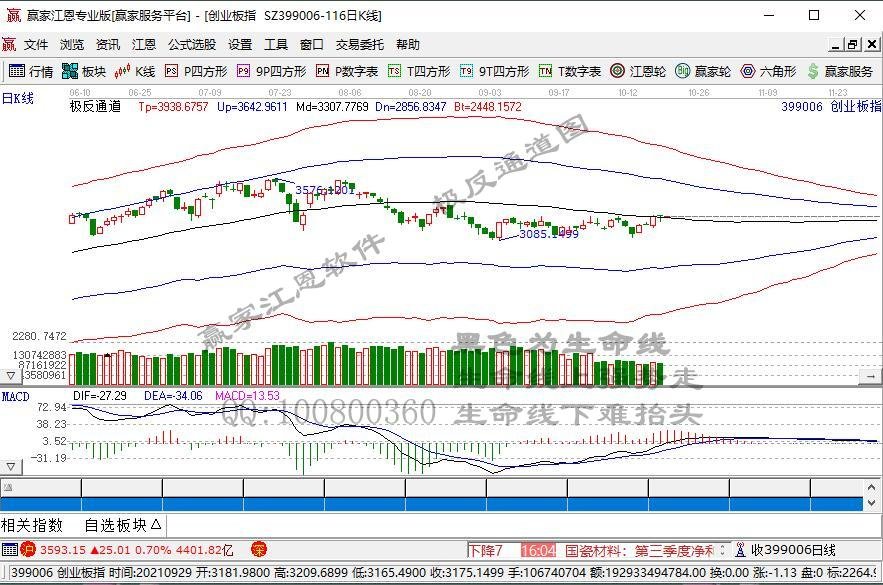
Task: Open the 交易委托 menu
Action: point(360,44)
